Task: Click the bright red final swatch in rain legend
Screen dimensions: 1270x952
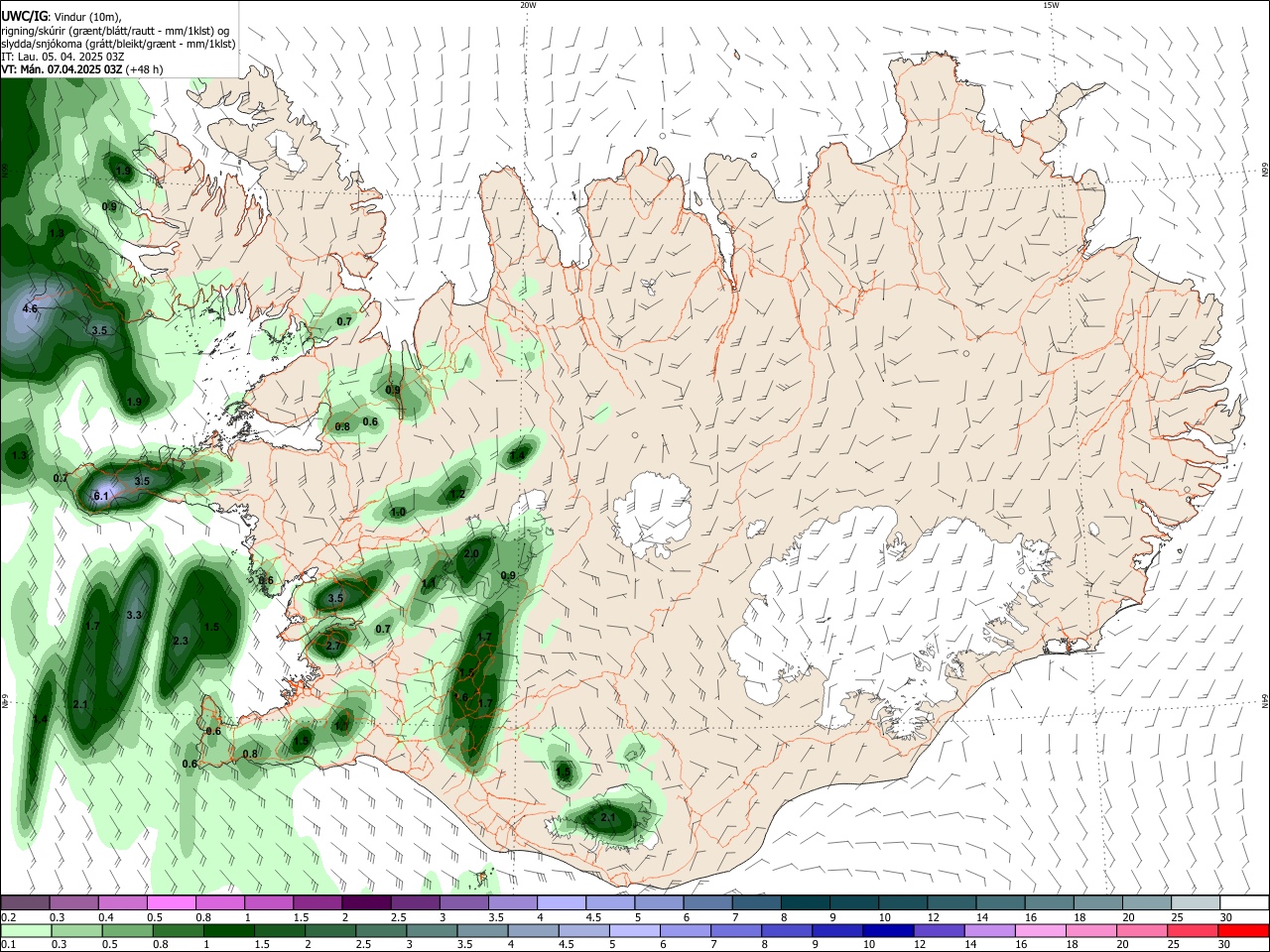Action: click(1244, 930)
